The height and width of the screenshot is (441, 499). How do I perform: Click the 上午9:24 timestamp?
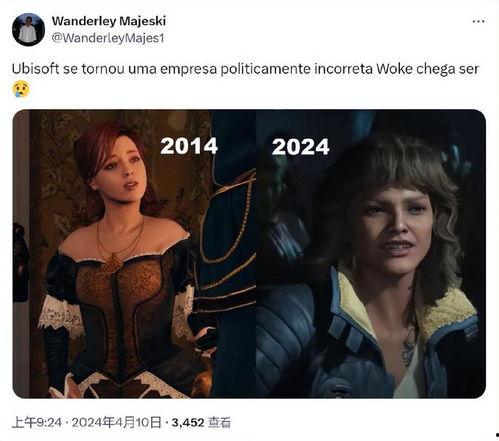click(x=37, y=423)
